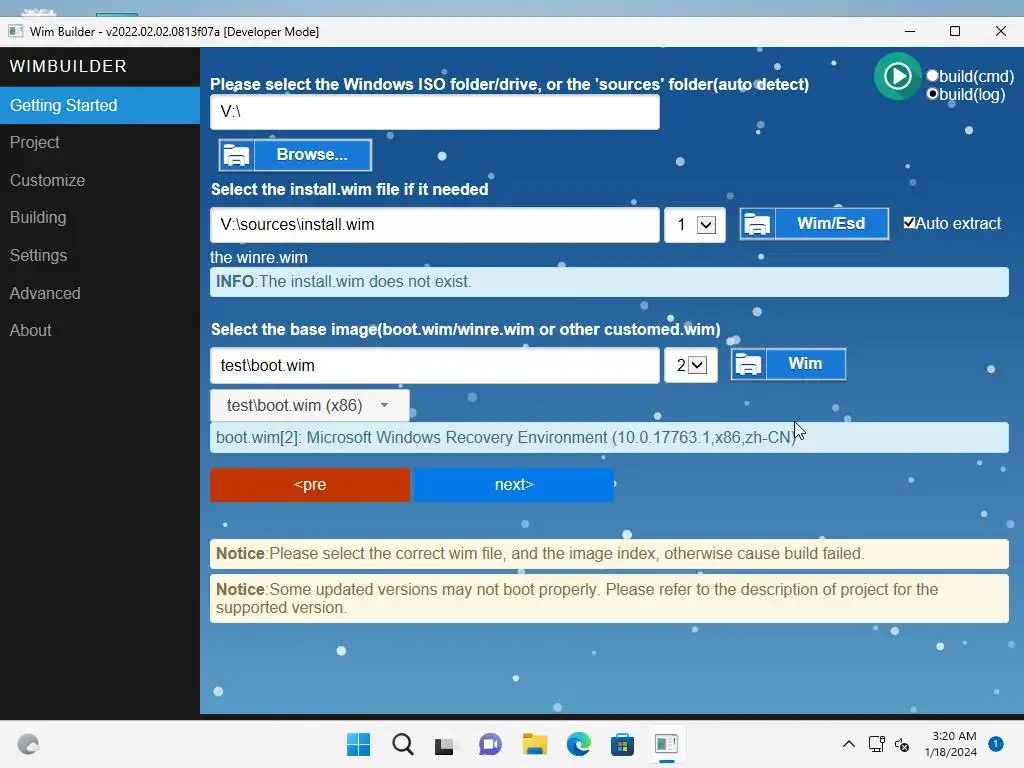Click the folder icon on Browse button
This screenshot has width=1024, height=768.
pos(236,155)
